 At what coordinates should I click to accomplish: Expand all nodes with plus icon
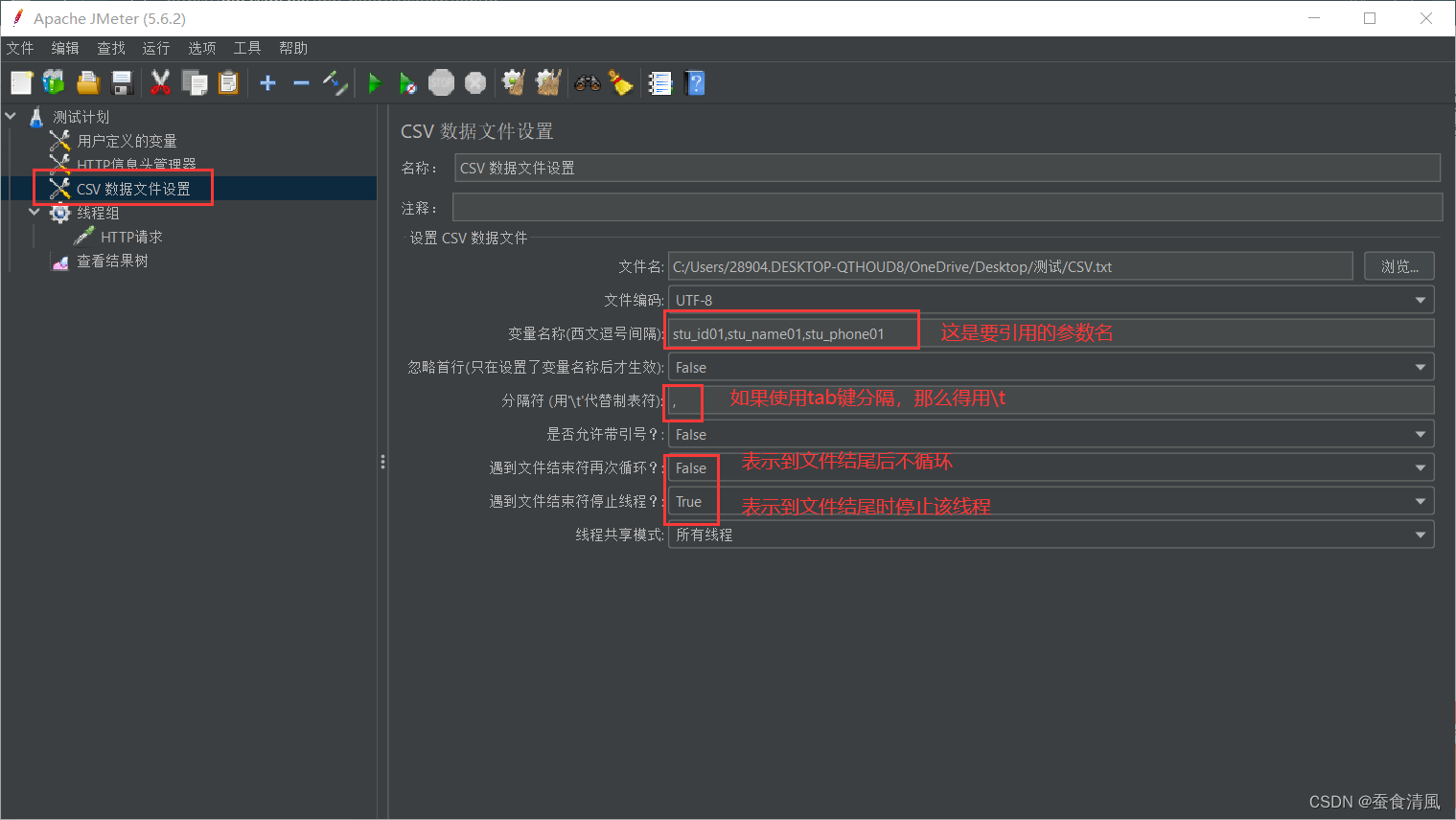click(x=268, y=83)
